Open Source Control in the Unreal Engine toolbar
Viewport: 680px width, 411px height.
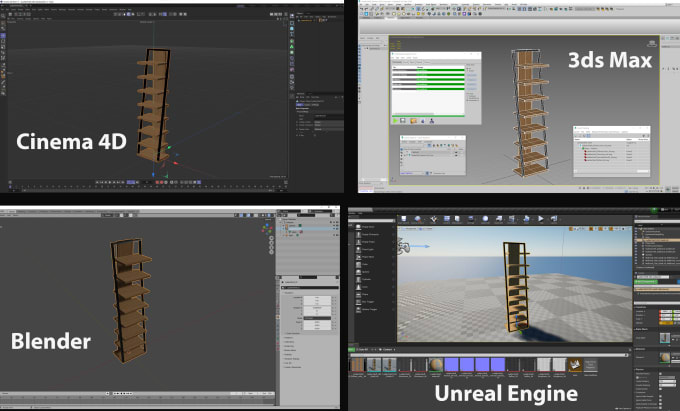[x=418, y=220]
